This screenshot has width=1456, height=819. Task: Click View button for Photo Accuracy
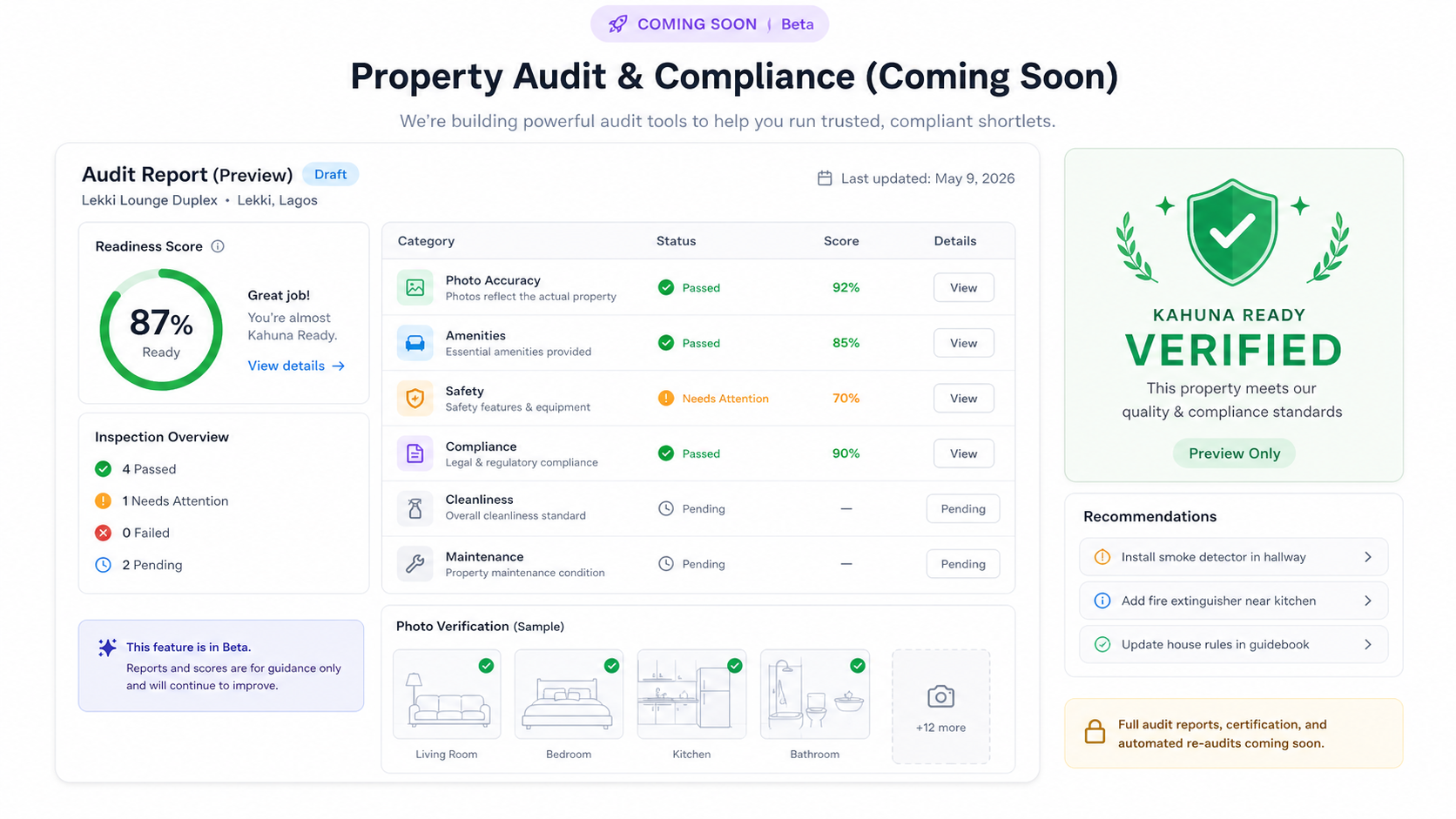coord(963,288)
